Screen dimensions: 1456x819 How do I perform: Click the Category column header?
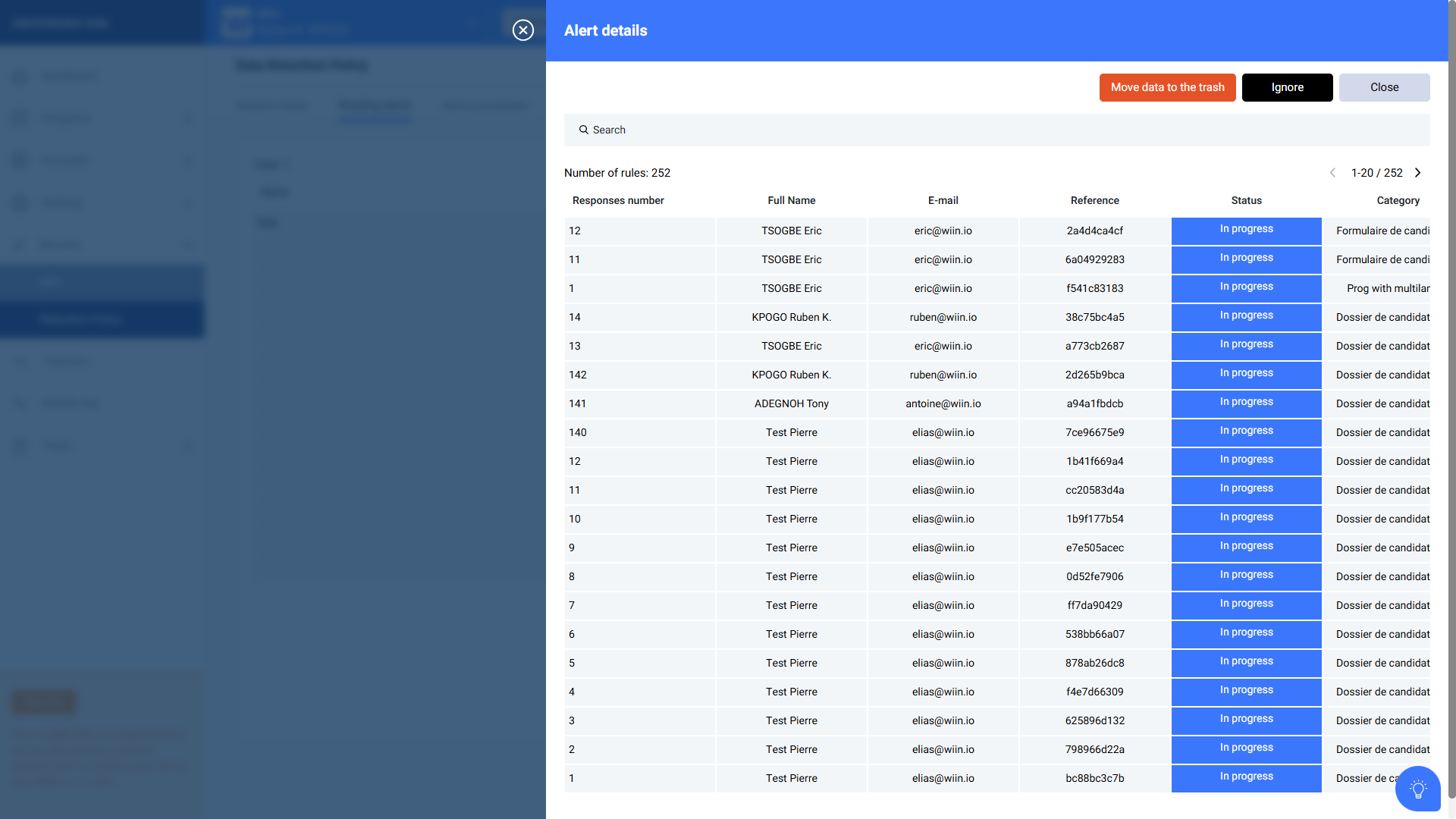click(x=1398, y=200)
